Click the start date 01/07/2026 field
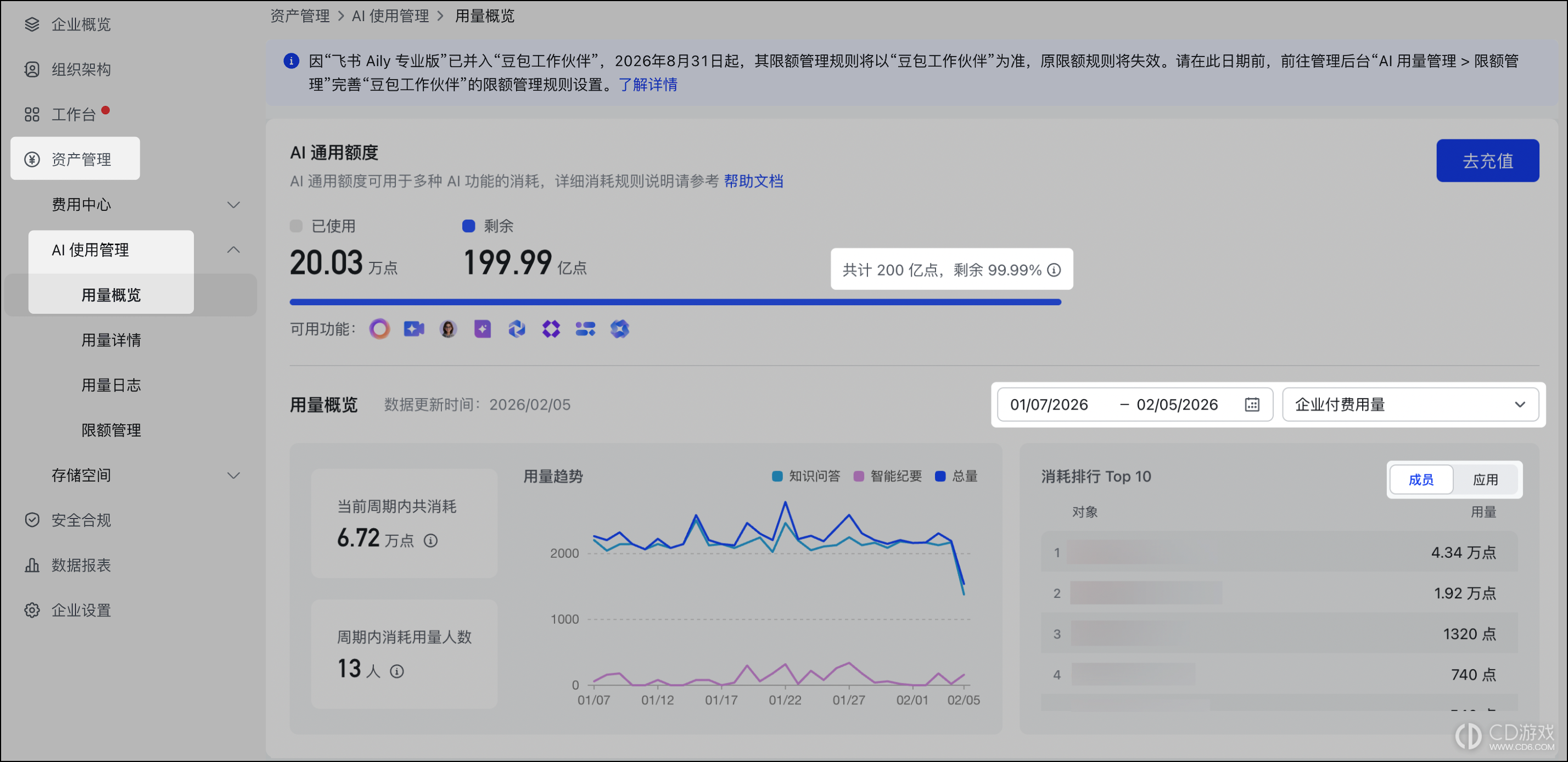1568x762 pixels. pyautogui.click(x=1049, y=405)
